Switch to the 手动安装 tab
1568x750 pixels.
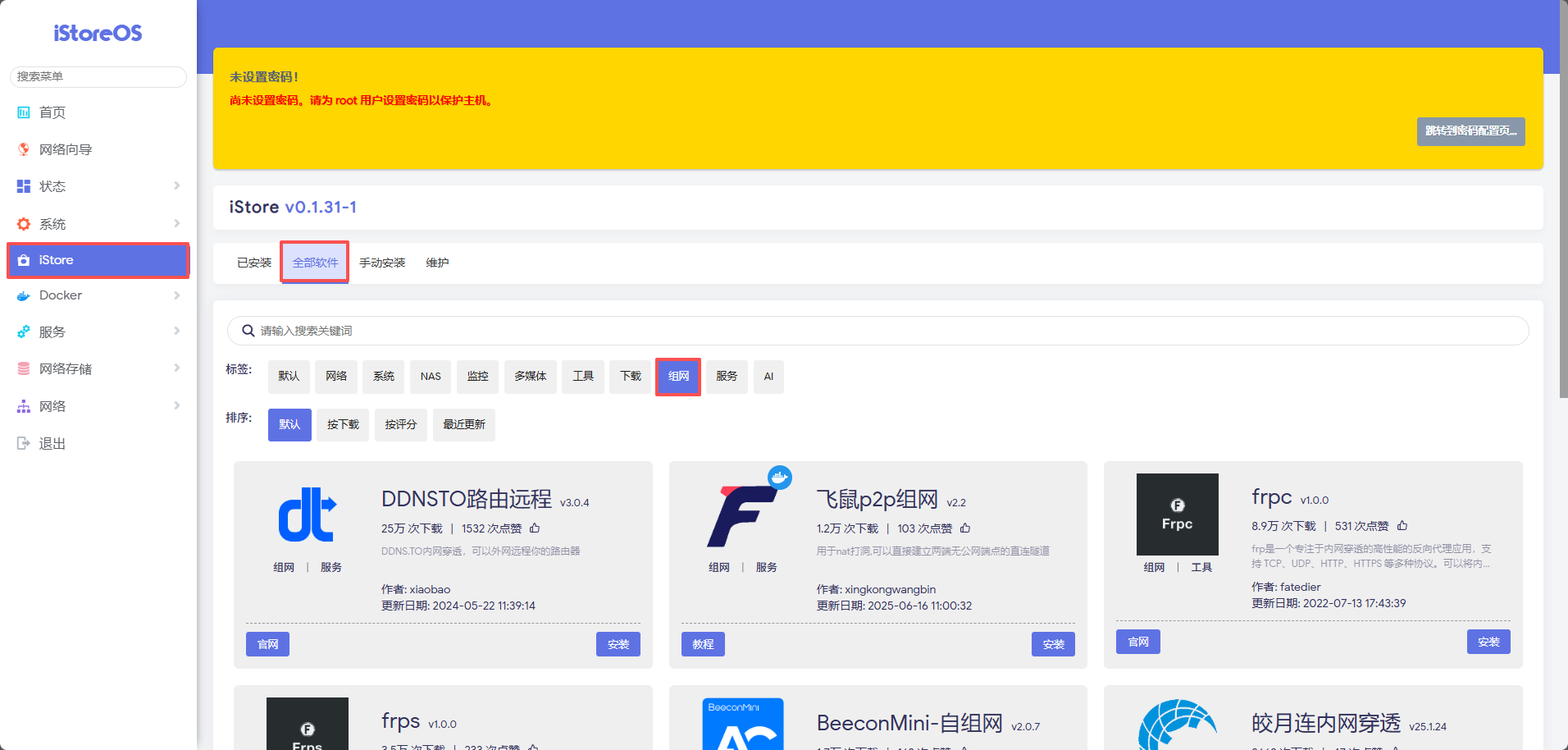(382, 263)
